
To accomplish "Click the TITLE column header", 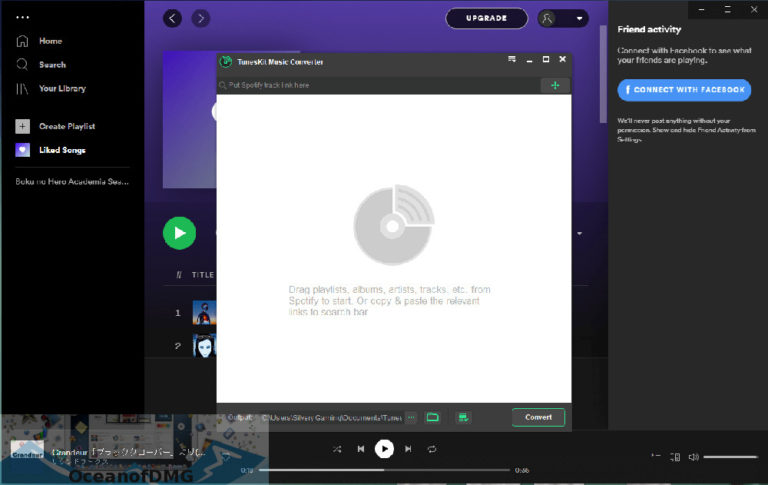I will (203, 275).
